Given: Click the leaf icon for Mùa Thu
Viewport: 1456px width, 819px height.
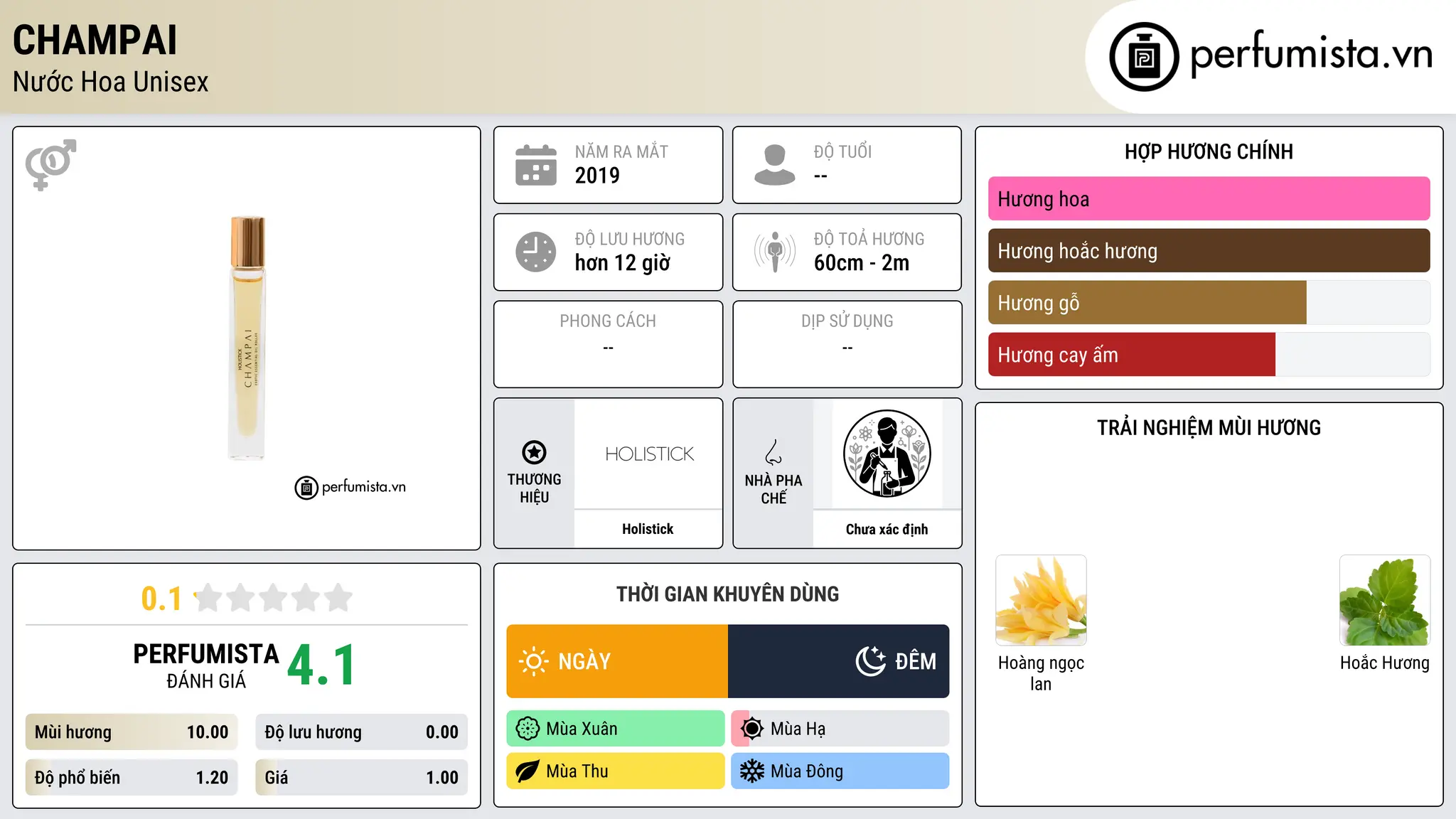Looking at the screenshot, I should click(528, 771).
